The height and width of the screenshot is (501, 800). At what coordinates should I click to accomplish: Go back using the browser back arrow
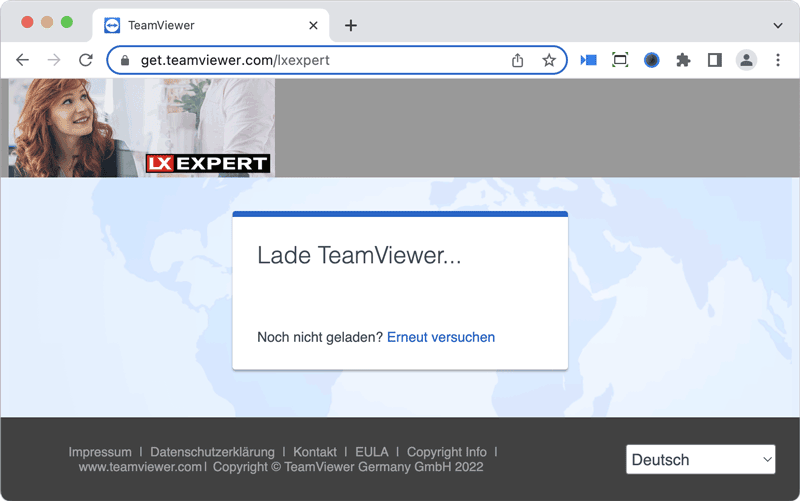click(22, 60)
